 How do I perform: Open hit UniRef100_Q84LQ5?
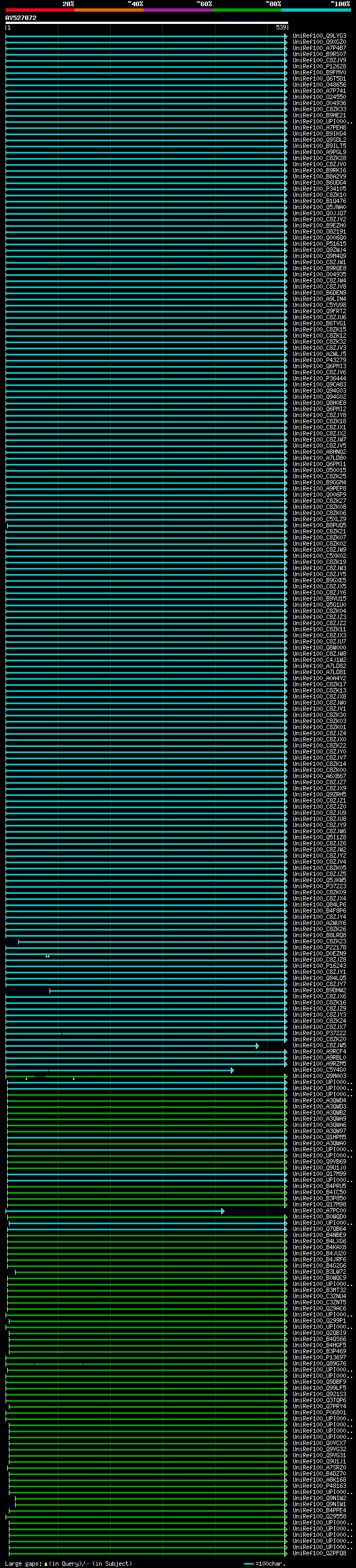point(319,978)
